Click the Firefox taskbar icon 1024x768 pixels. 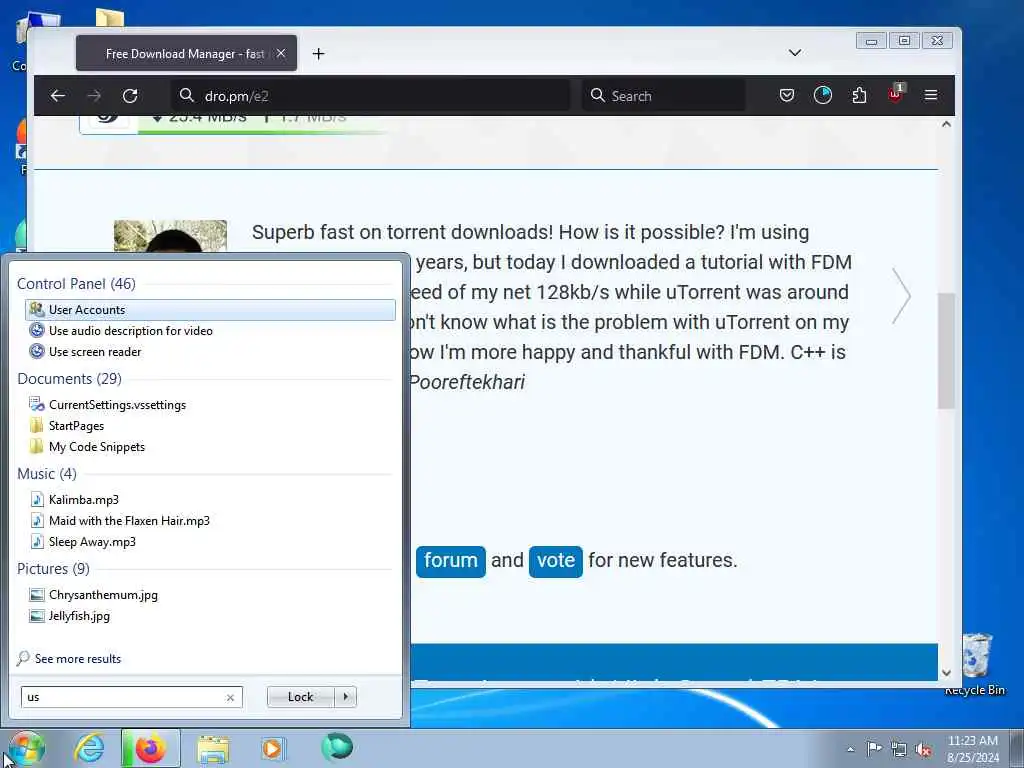150,748
